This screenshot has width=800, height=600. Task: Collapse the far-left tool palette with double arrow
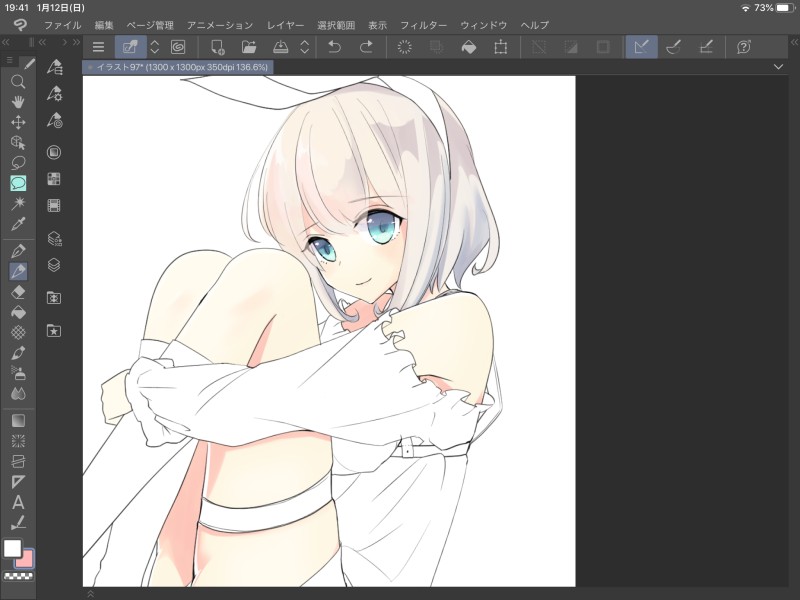click(x=6, y=42)
